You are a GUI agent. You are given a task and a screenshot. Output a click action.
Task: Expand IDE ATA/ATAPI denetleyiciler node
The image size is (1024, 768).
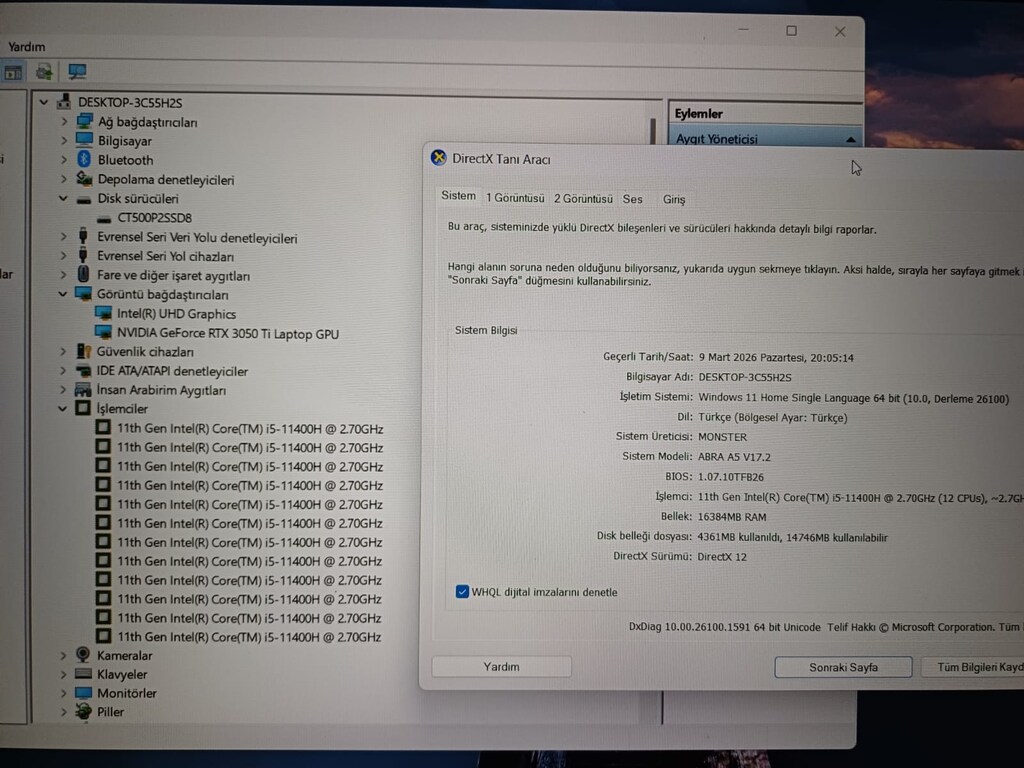pos(63,370)
